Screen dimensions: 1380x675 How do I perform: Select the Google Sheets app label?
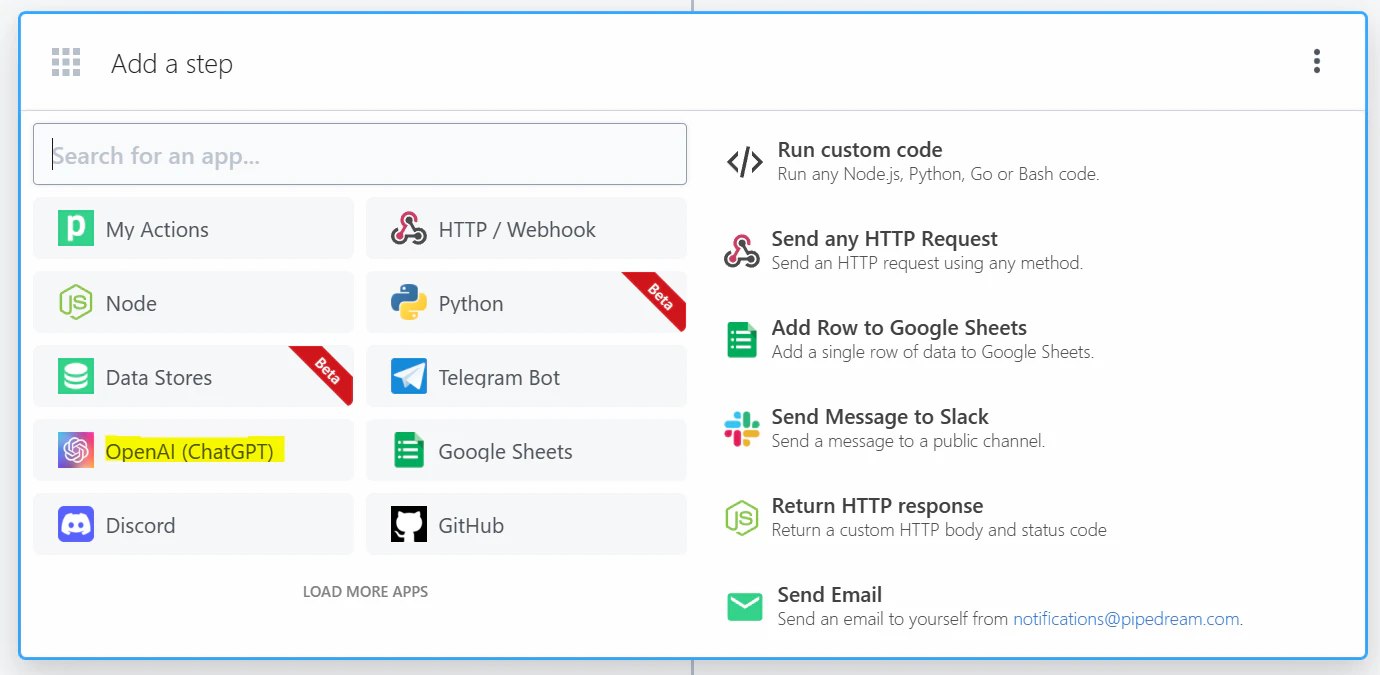pos(506,451)
